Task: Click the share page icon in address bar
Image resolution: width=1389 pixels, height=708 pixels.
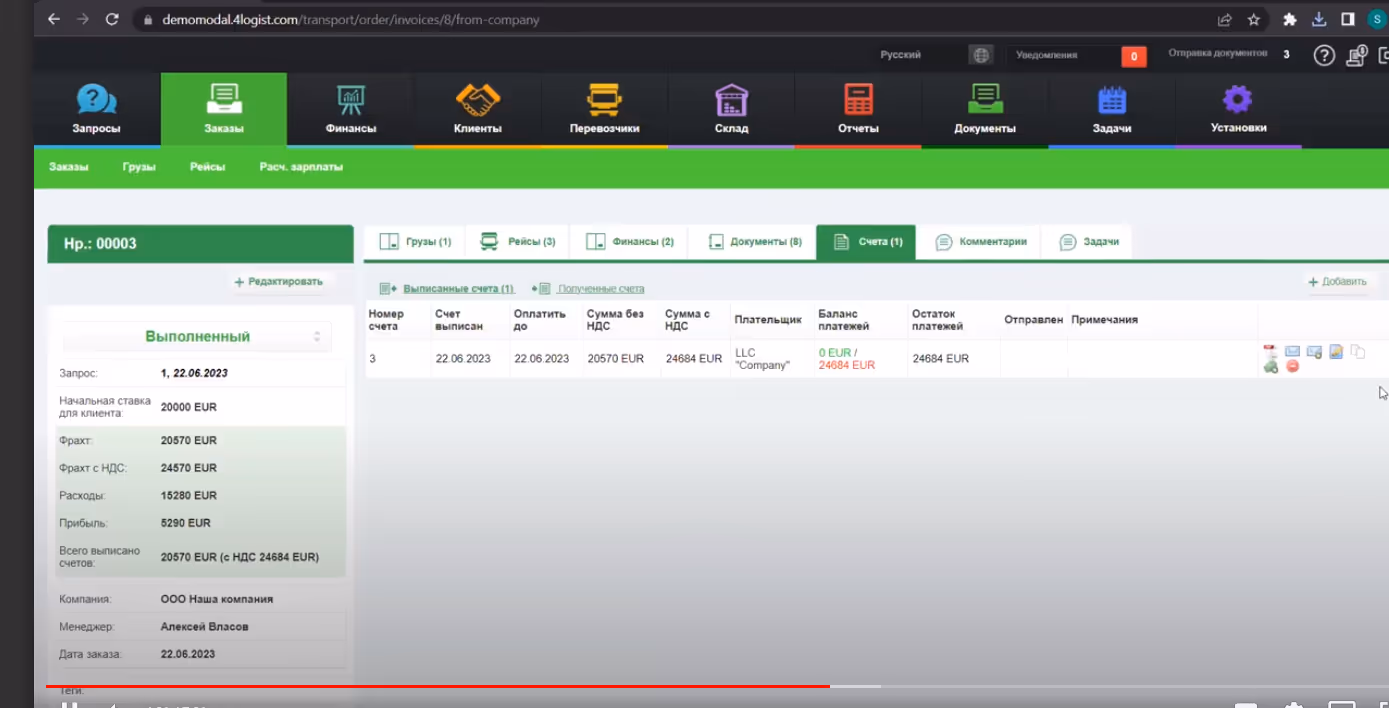Action: click(x=1224, y=19)
